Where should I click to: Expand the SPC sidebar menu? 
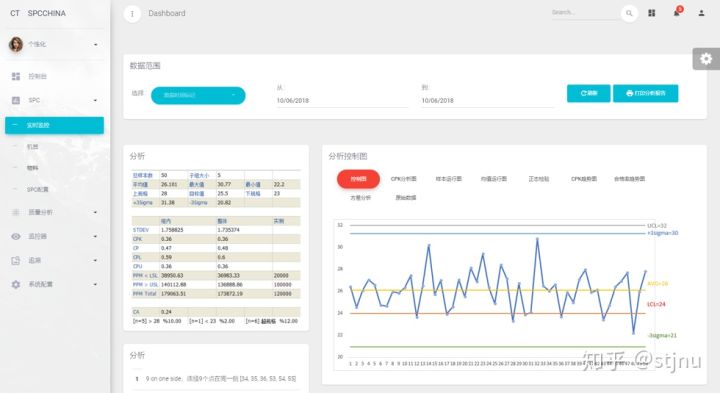click(x=54, y=100)
